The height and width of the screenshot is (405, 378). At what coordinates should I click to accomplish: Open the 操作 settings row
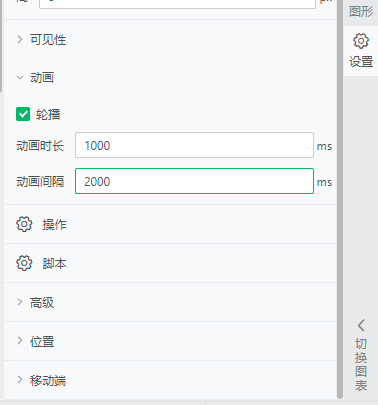(170, 224)
